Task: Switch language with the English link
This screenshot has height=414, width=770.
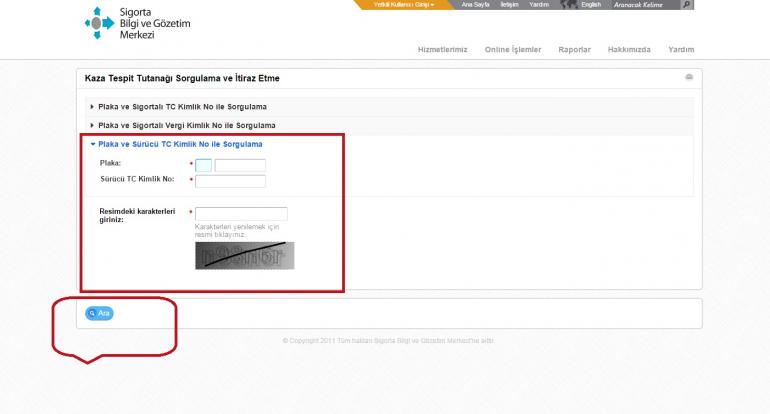Action: pos(591,4)
